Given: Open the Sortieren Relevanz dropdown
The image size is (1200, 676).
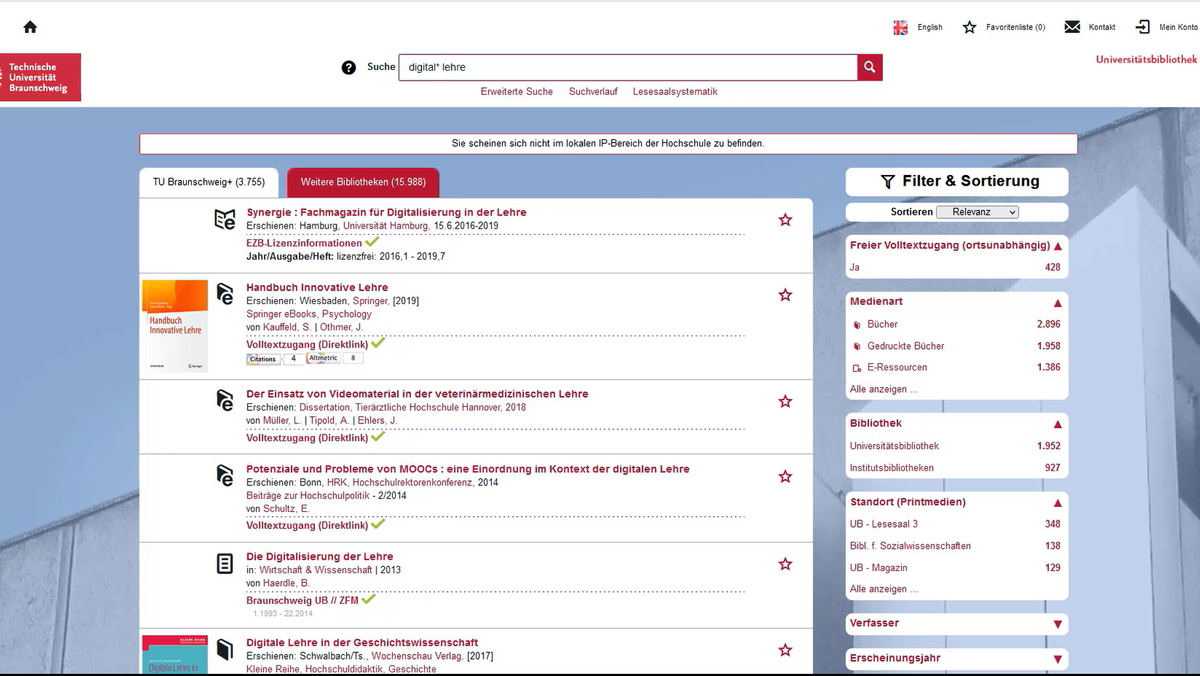Looking at the screenshot, I should click(977, 212).
